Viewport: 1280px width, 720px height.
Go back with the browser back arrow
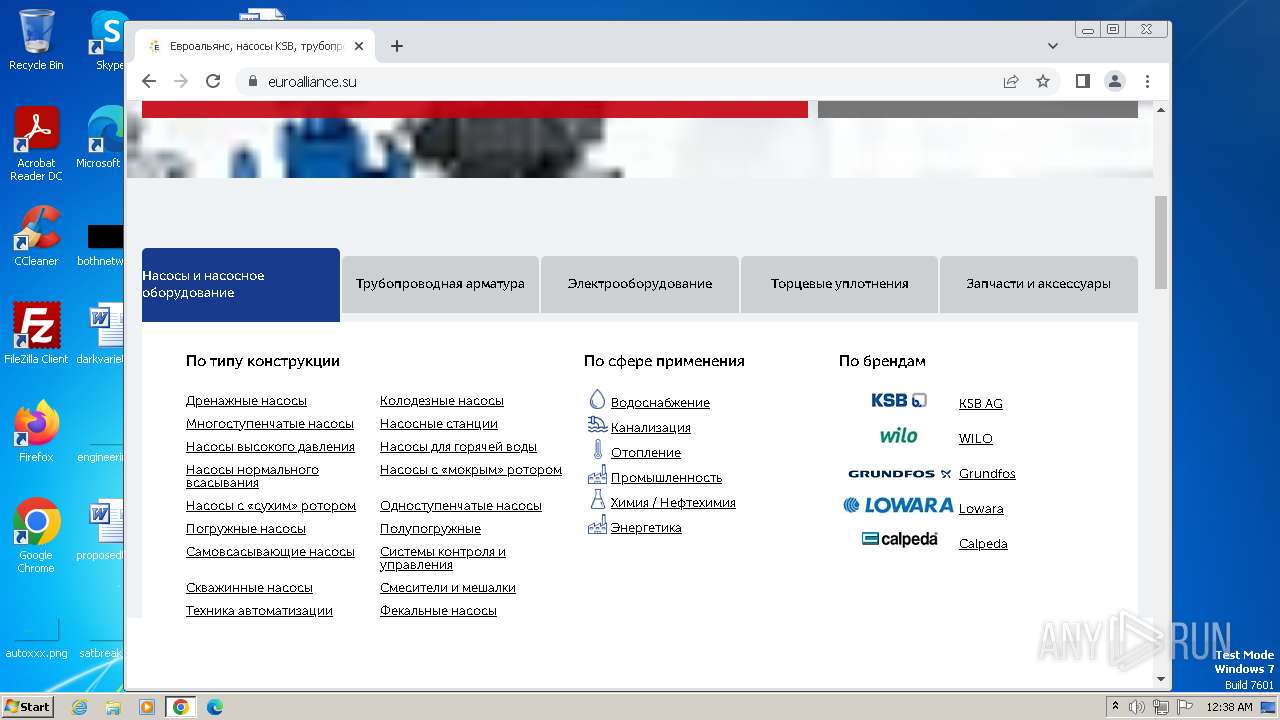[x=149, y=81]
